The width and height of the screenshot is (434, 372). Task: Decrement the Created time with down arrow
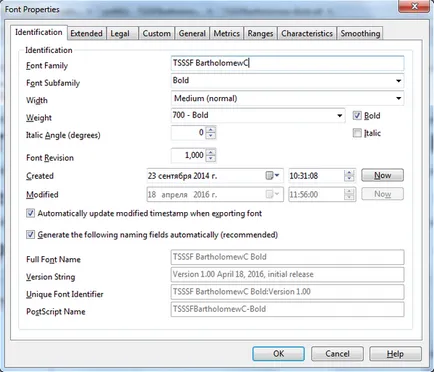click(349, 179)
